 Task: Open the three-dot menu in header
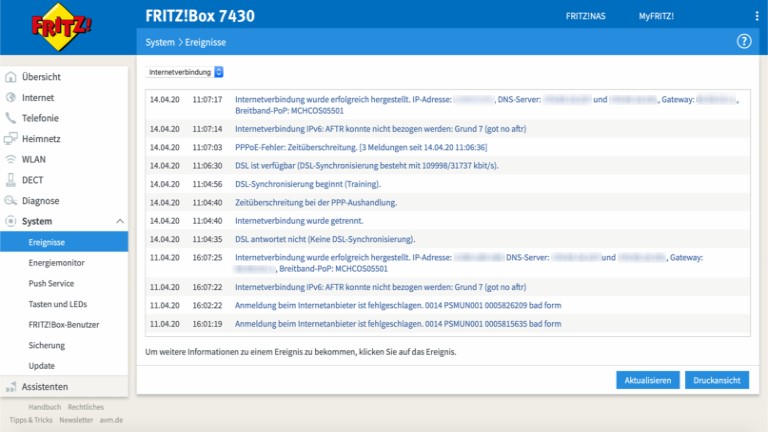point(756,16)
